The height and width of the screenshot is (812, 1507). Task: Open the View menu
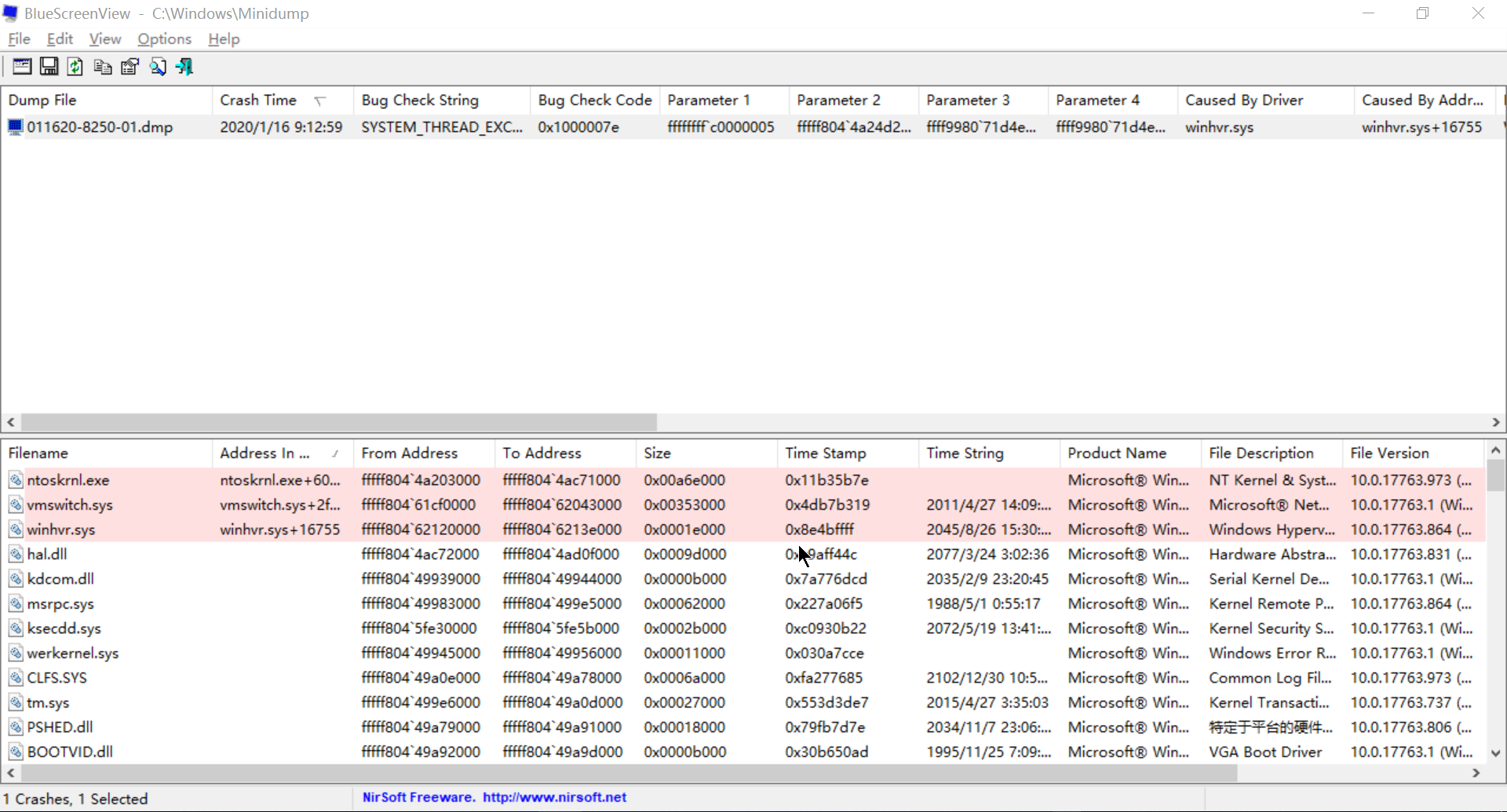tap(104, 39)
